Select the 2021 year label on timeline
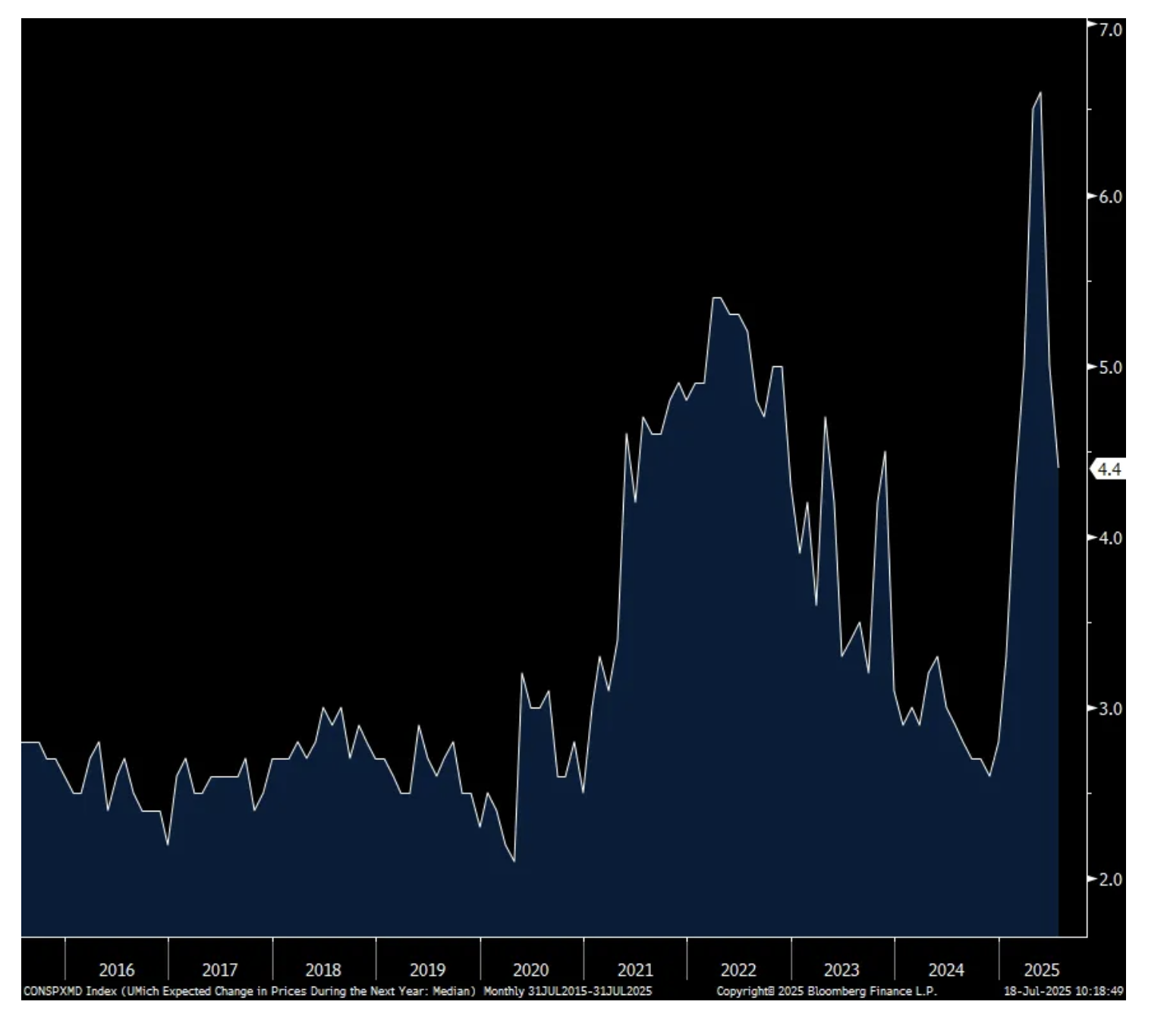 pos(635,970)
